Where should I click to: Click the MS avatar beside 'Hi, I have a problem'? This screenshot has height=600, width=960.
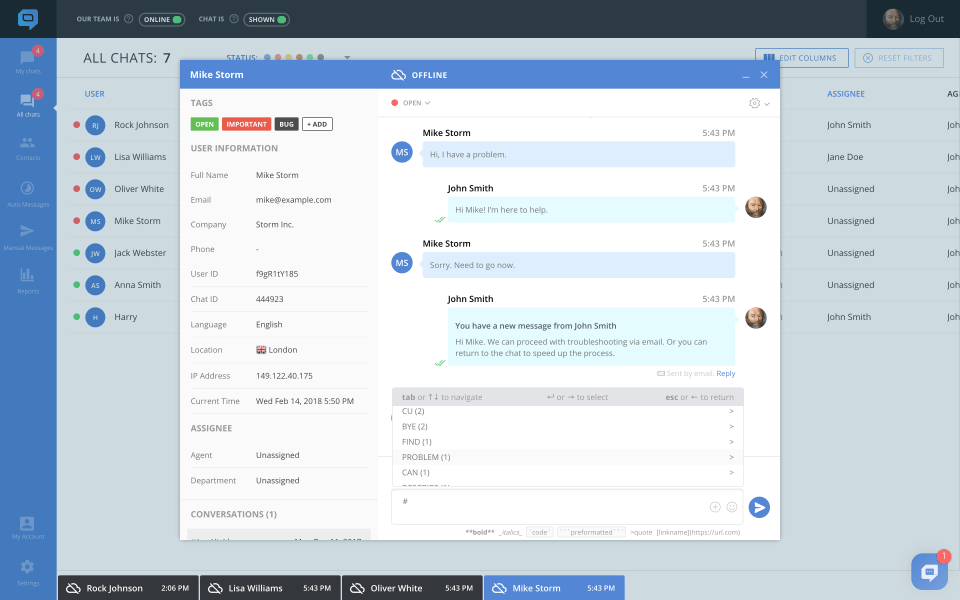tap(402, 152)
